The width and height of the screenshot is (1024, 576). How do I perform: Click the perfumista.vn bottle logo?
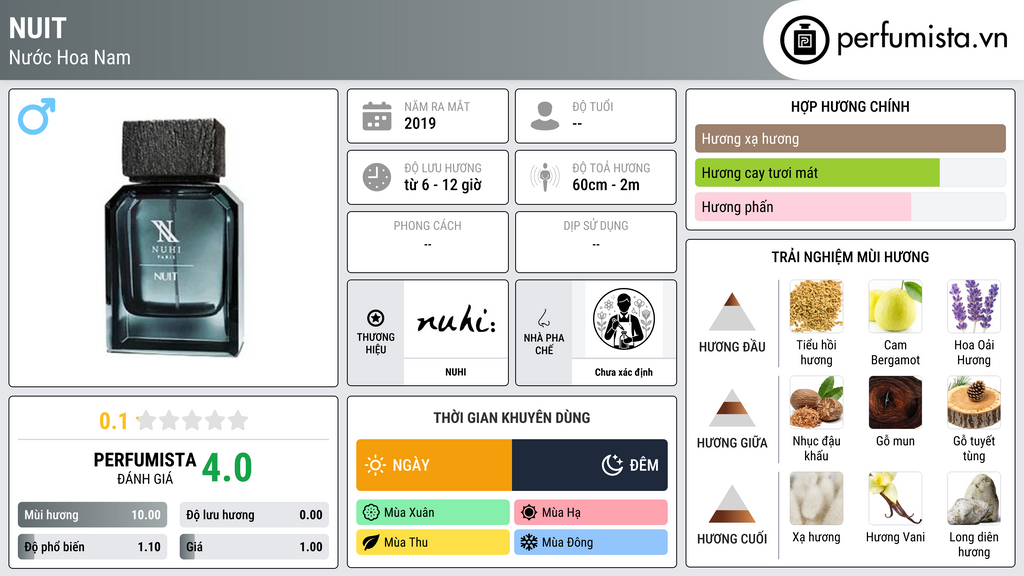click(x=805, y=40)
